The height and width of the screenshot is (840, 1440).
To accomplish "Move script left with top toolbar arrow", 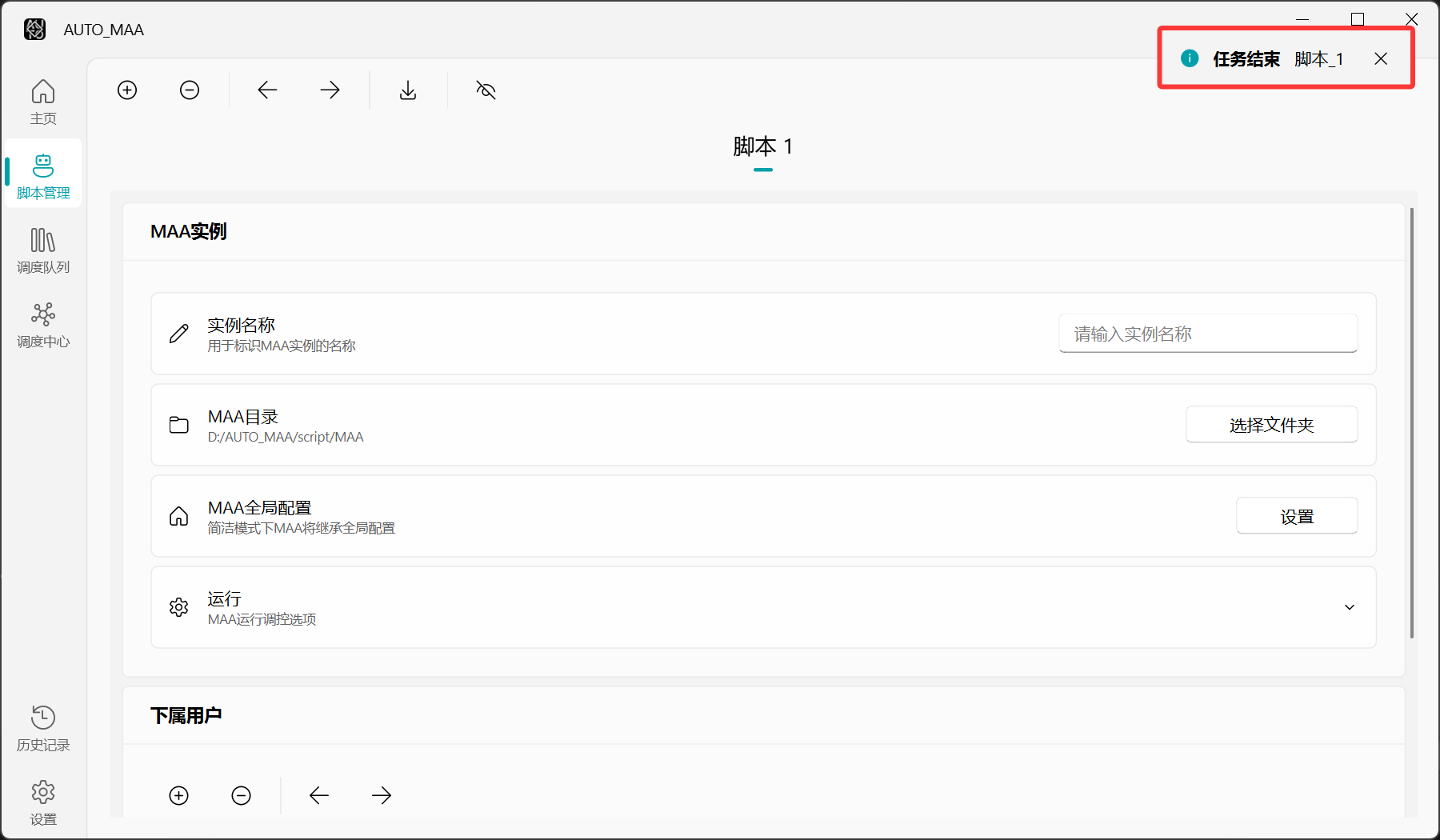I will 267,90.
